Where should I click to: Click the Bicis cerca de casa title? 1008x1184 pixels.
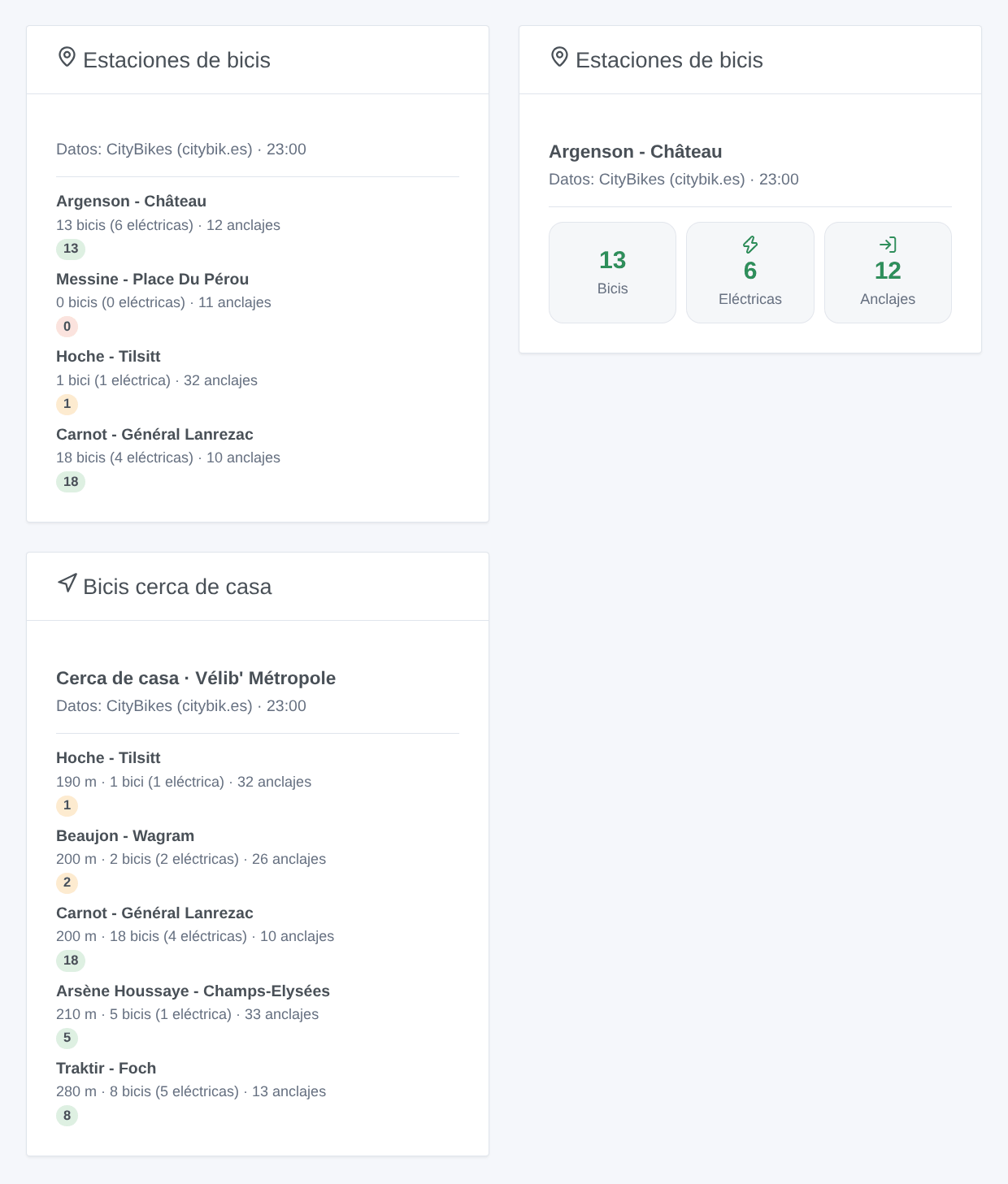(x=177, y=587)
